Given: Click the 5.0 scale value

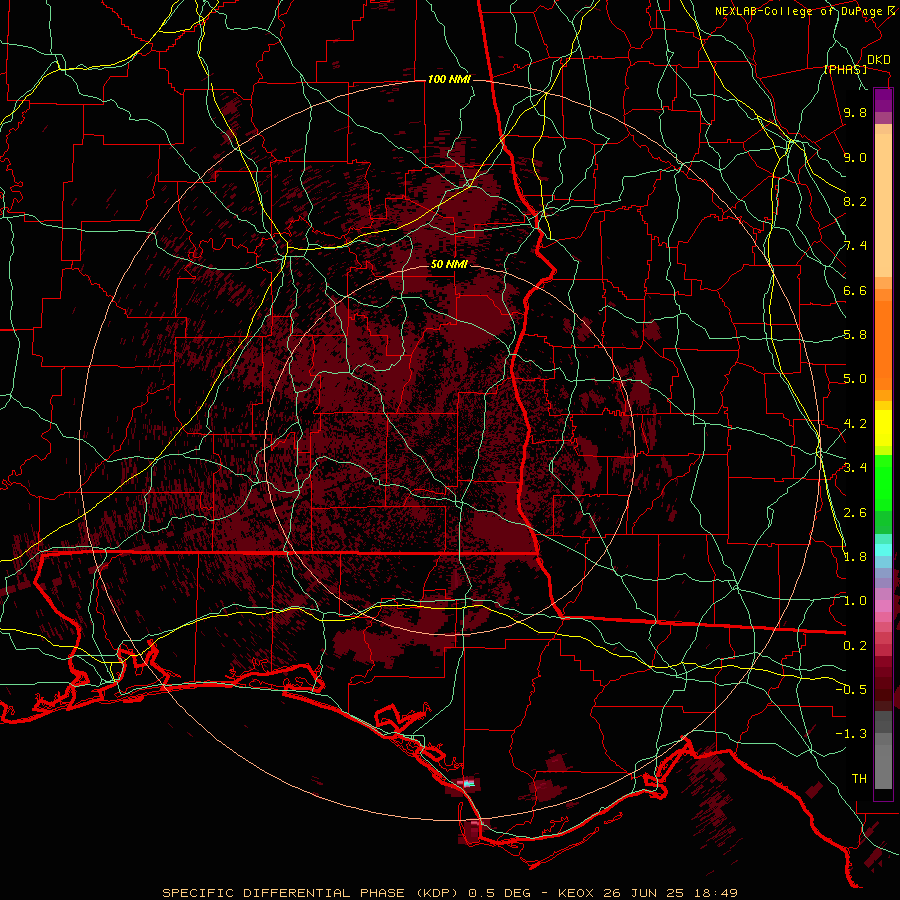Looking at the screenshot, I should point(855,379).
